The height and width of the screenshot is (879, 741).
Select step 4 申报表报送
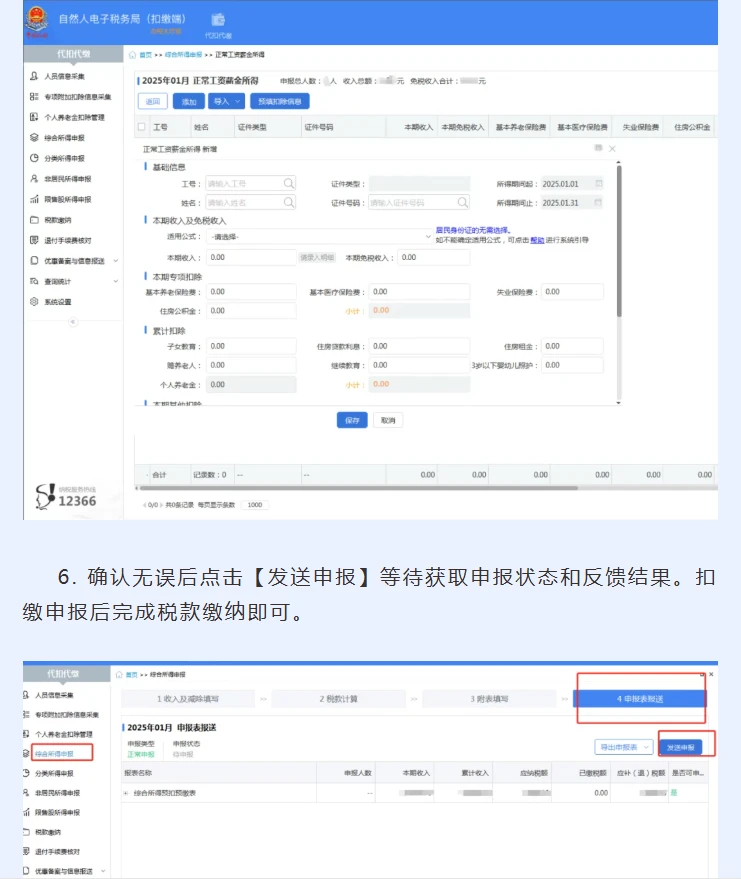click(x=640, y=699)
